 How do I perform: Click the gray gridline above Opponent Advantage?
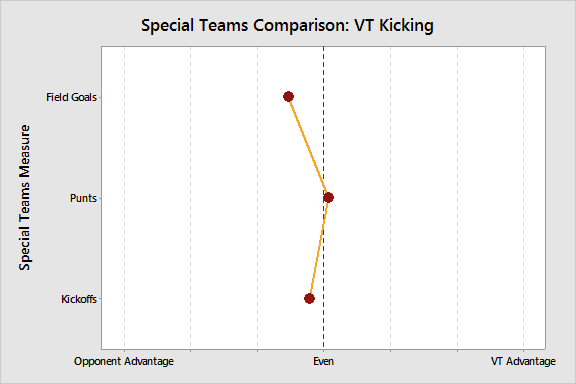(125, 198)
